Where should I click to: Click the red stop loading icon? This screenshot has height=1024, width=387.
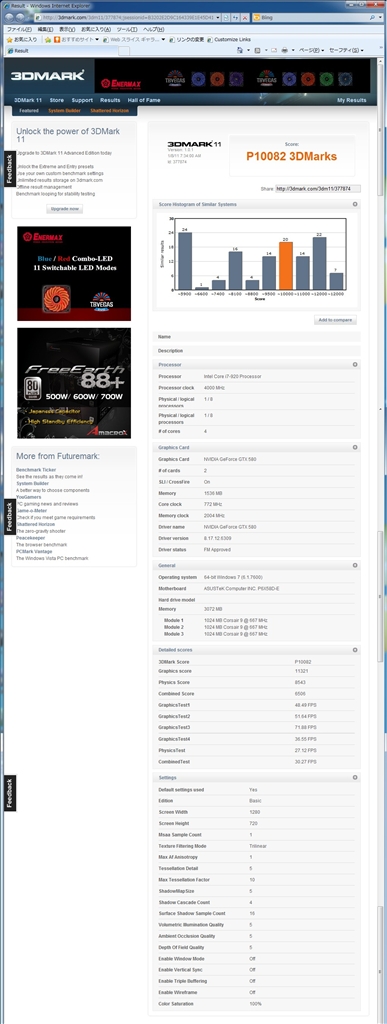tap(245, 18)
